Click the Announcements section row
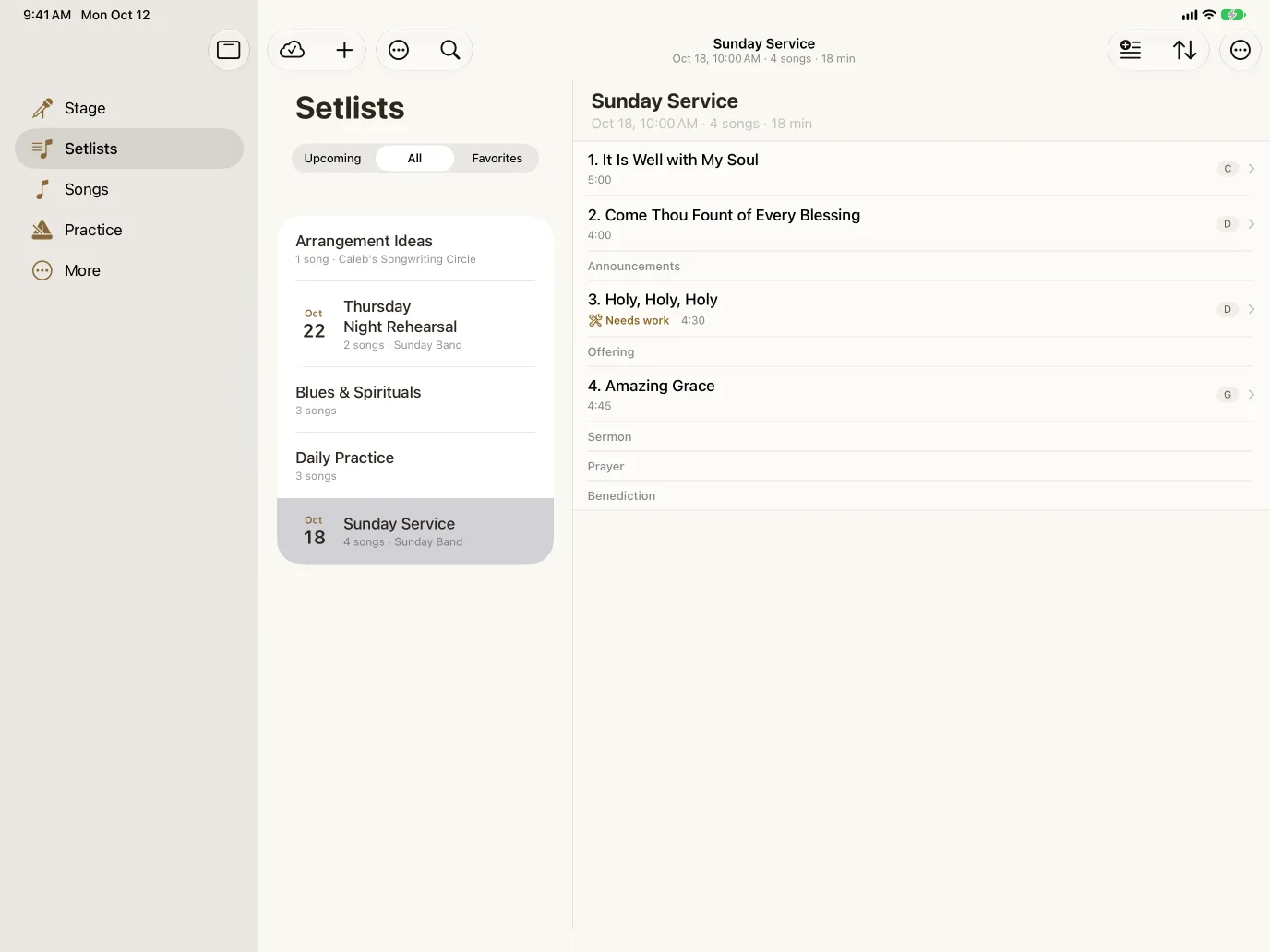 pos(919,267)
